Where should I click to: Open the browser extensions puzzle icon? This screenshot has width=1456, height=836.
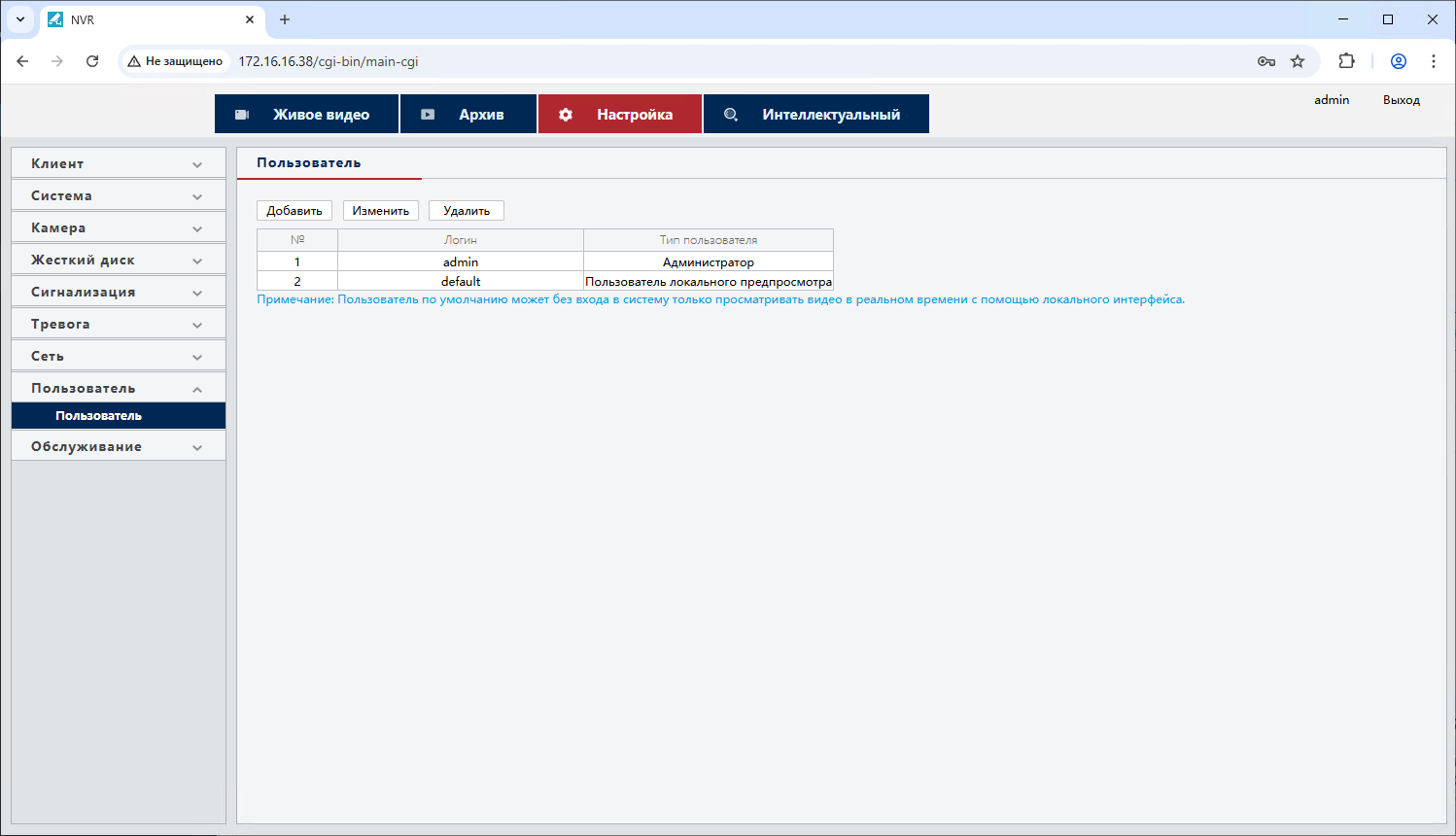pos(1346,61)
